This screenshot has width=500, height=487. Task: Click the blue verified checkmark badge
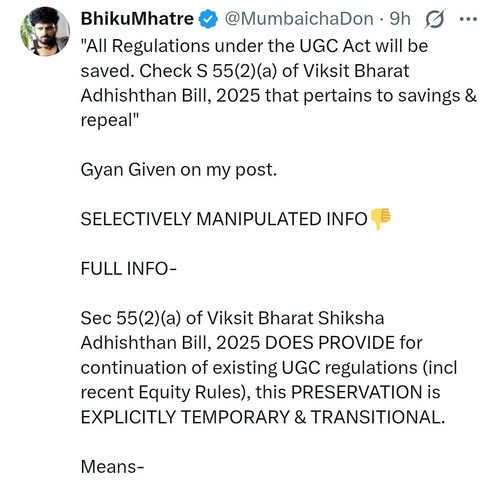(x=208, y=19)
